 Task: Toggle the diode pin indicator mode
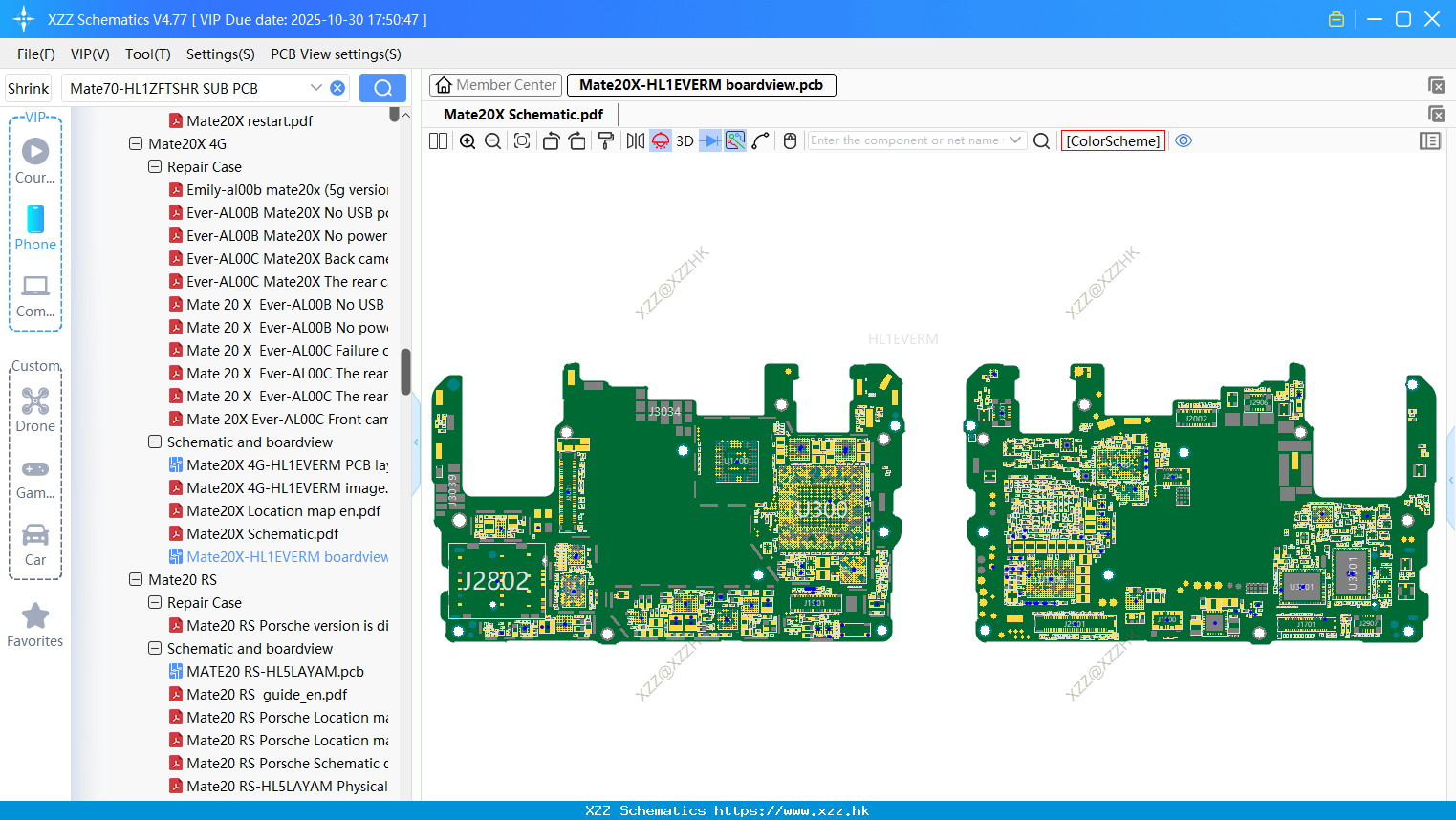point(710,140)
